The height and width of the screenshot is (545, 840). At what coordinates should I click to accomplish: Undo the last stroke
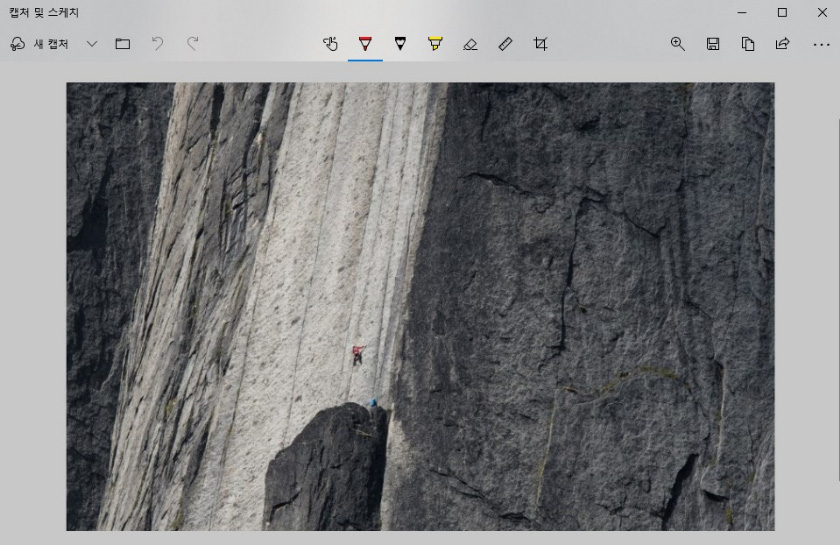click(x=158, y=44)
